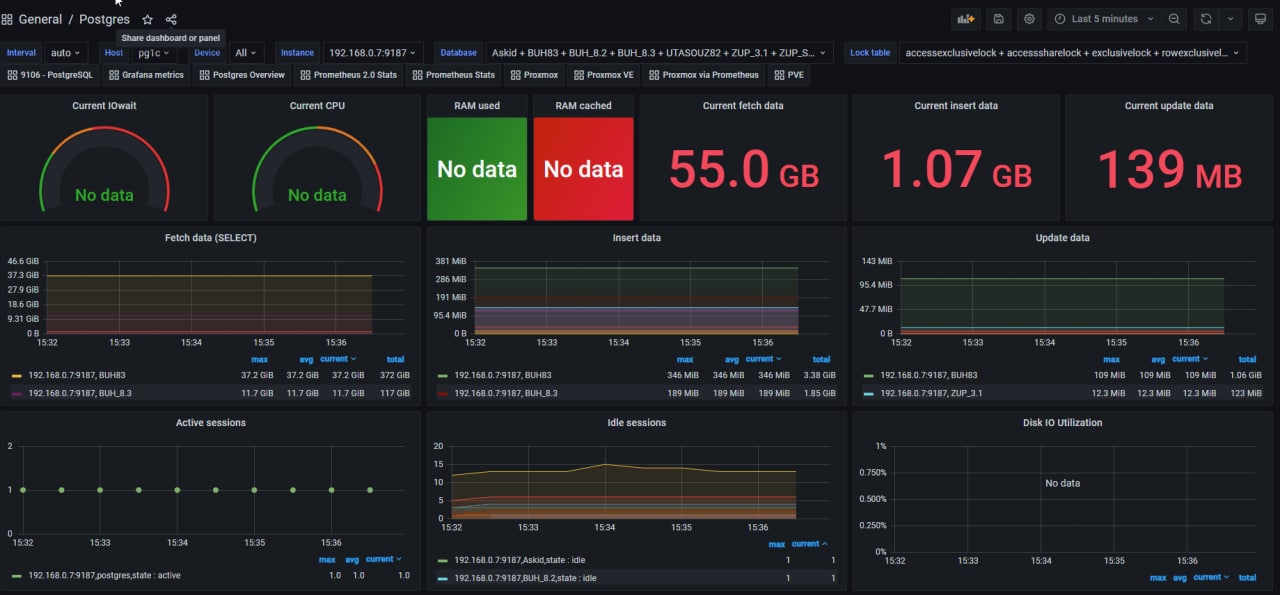
Task: Open the Postgres Overview dashboard link
Action: (x=242, y=75)
